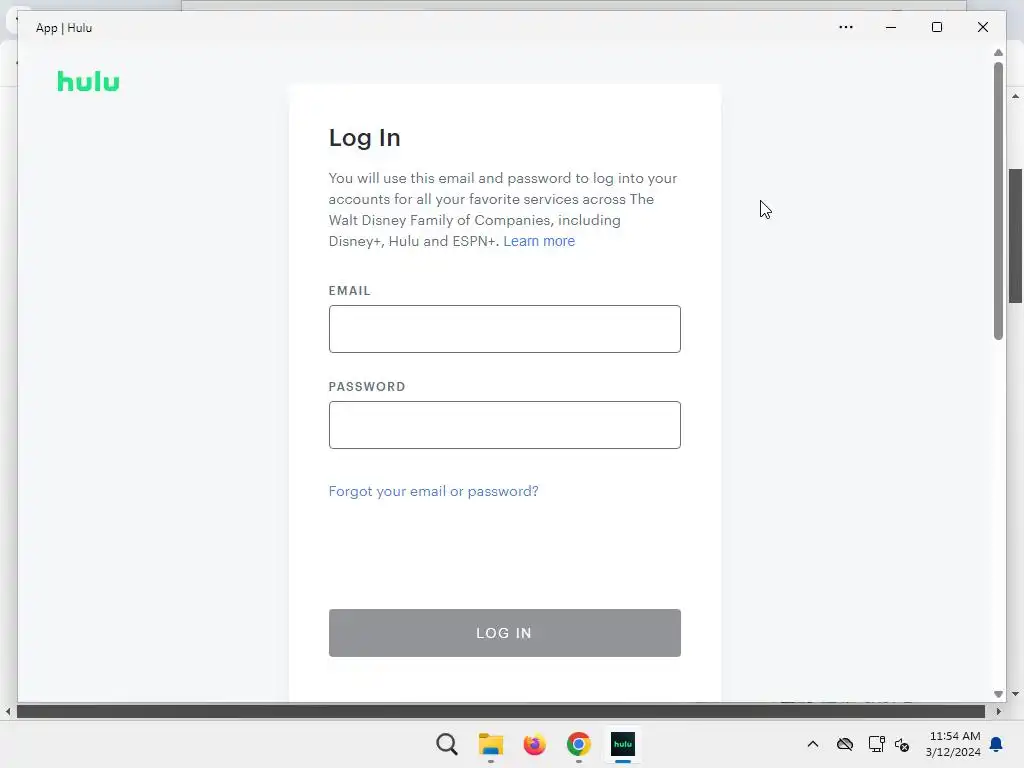Click the EMAIL field label
This screenshot has height=768, width=1024.
[349, 291]
